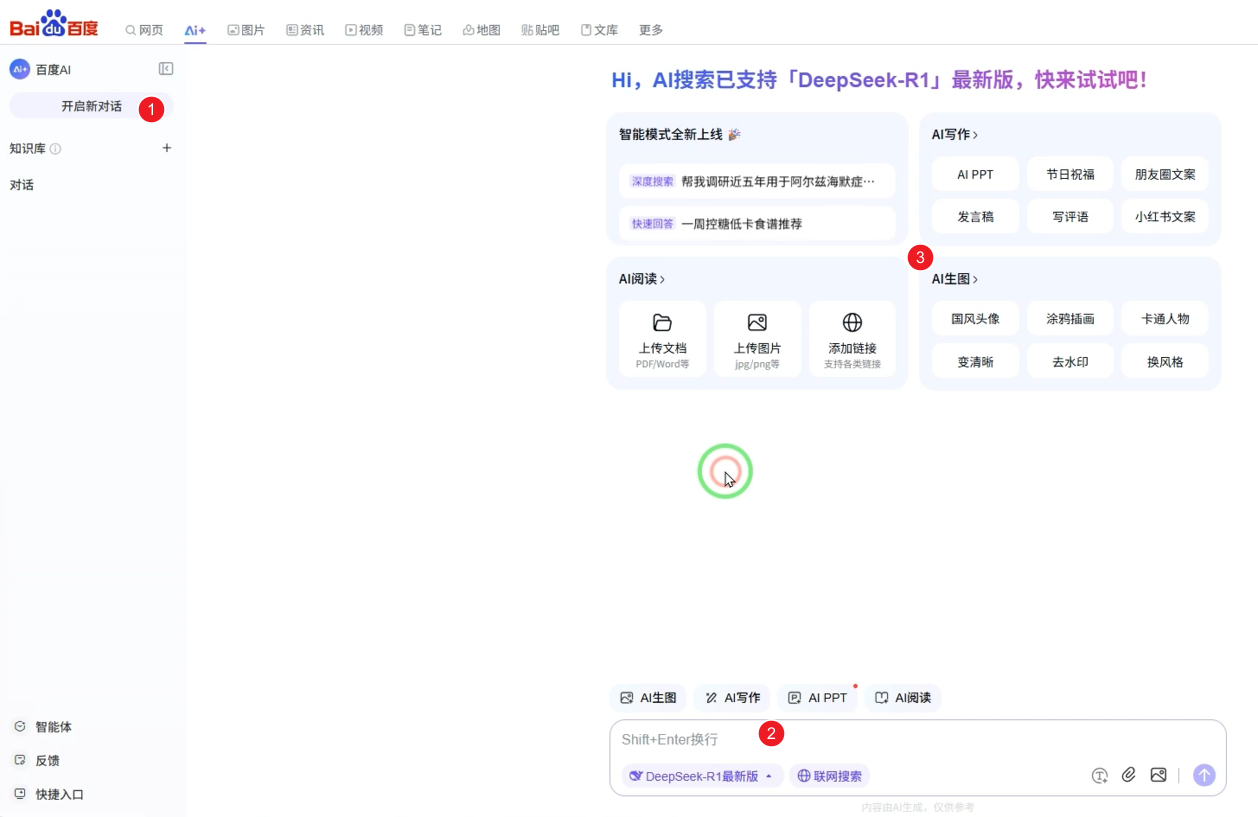This screenshot has width=1258, height=817.
Task: Click 发言稿 button
Action: (x=975, y=216)
